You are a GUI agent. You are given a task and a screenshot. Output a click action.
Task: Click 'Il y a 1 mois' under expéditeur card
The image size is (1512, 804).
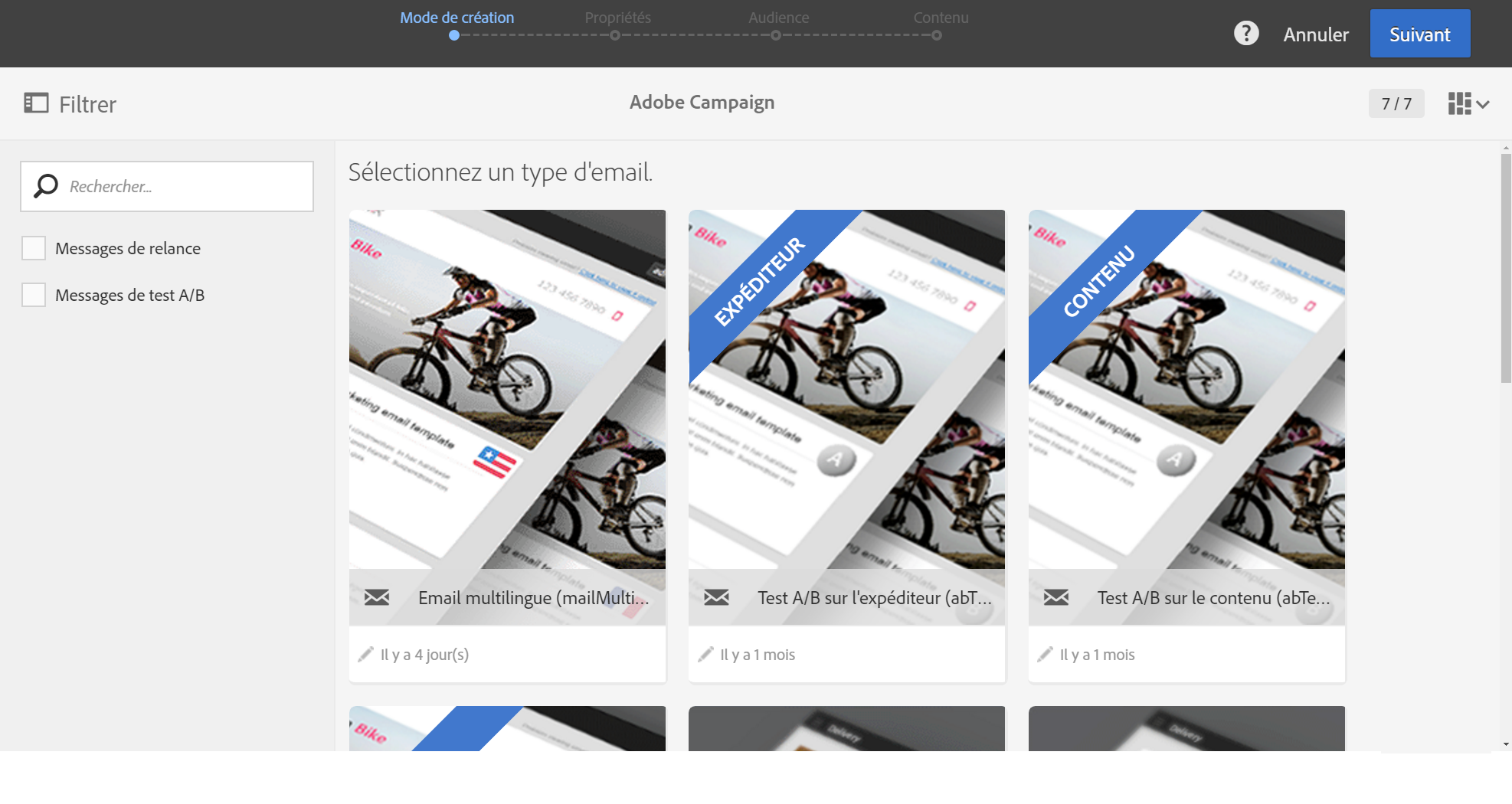[x=758, y=655]
